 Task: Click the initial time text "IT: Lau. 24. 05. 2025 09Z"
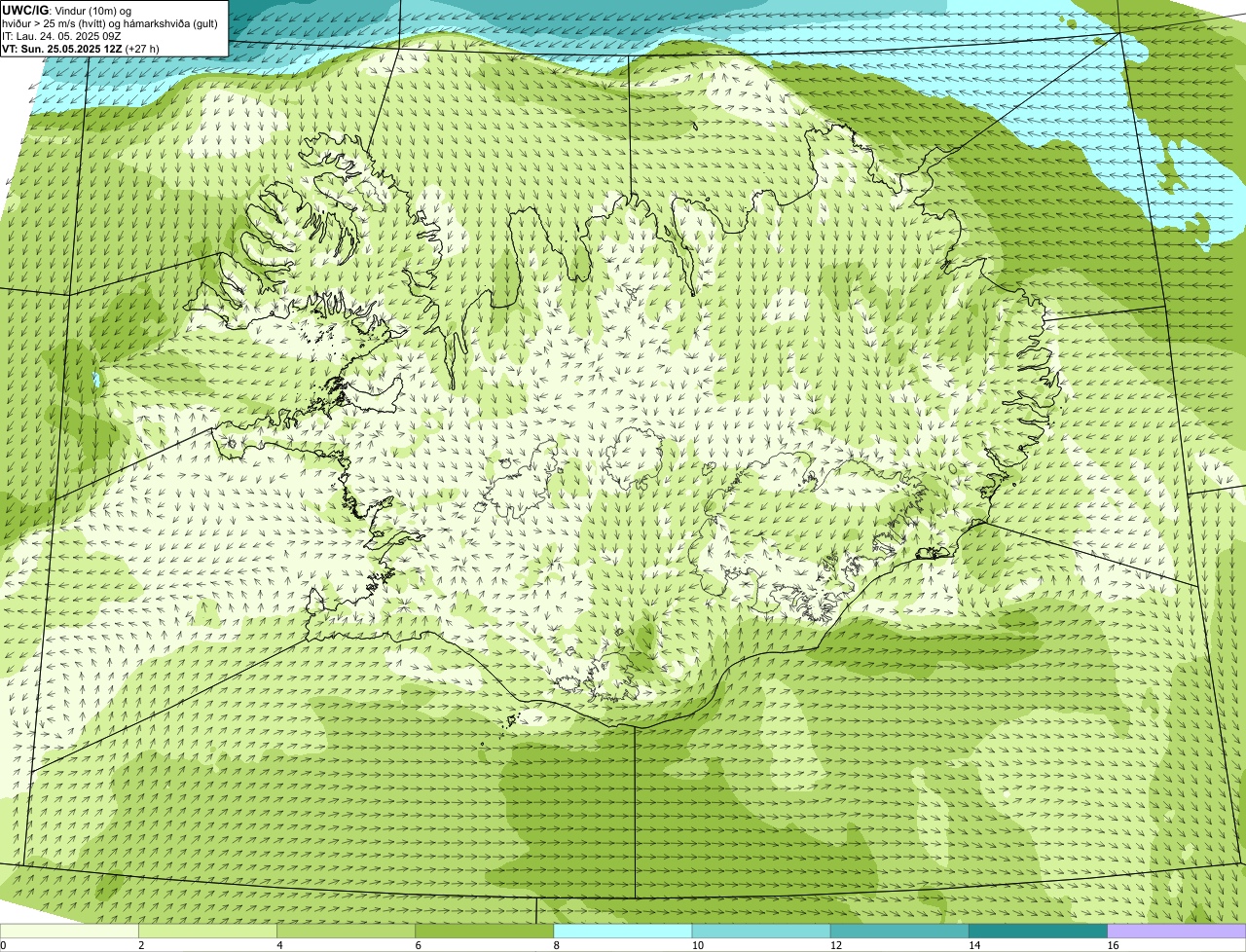[62, 36]
